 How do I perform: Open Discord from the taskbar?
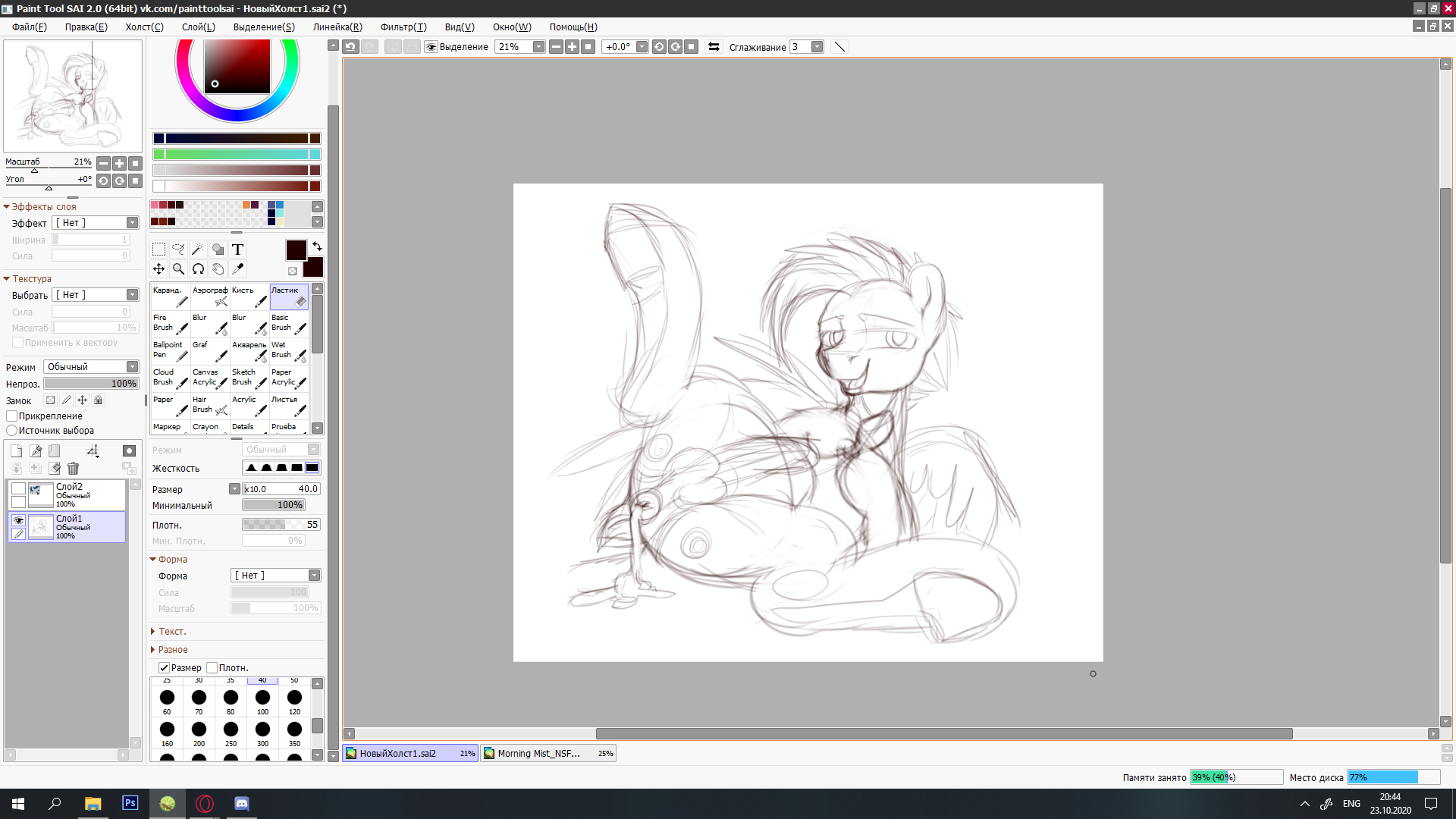pyautogui.click(x=241, y=803)
